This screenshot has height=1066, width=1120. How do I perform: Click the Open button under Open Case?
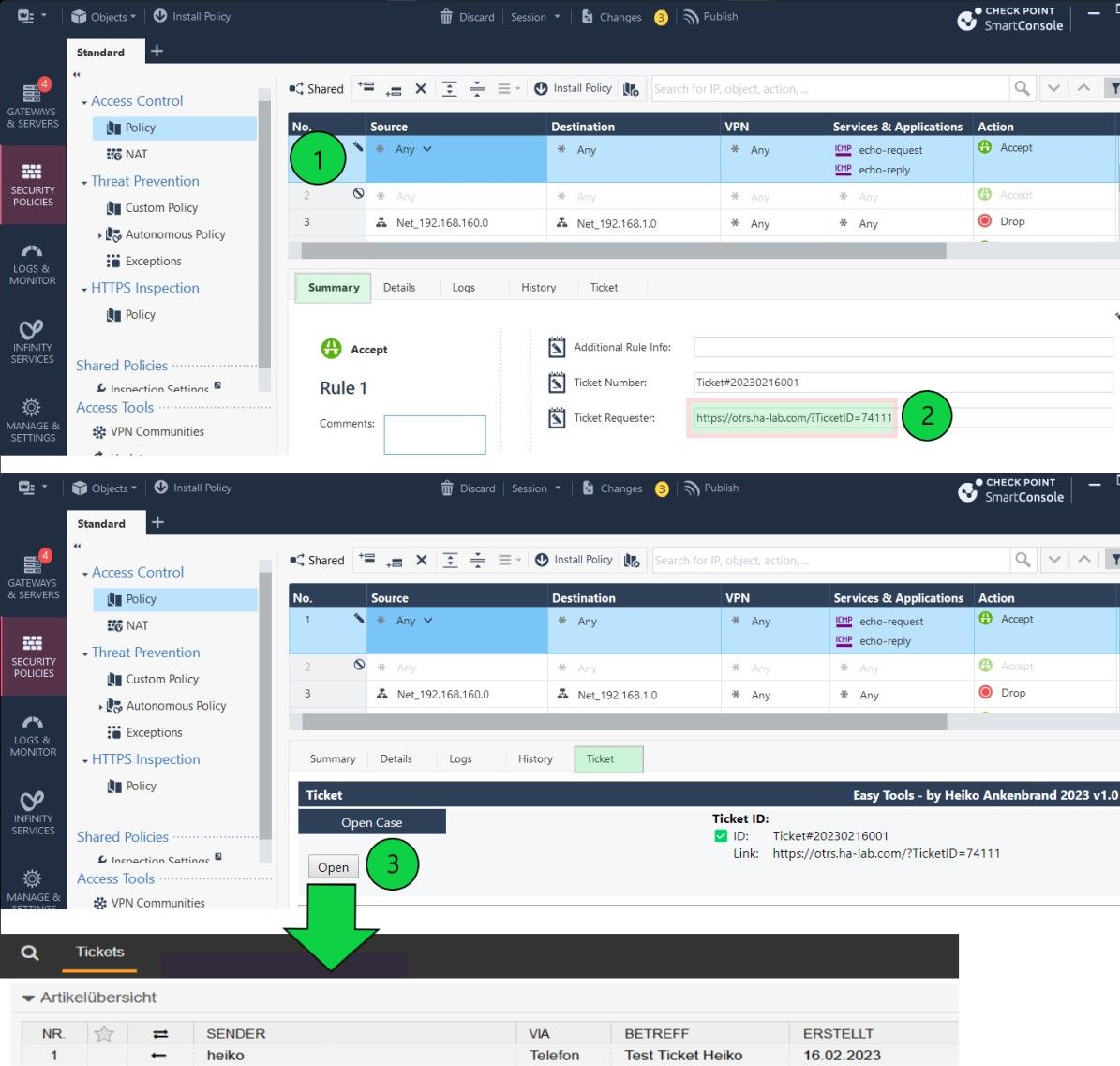point(333,867)
